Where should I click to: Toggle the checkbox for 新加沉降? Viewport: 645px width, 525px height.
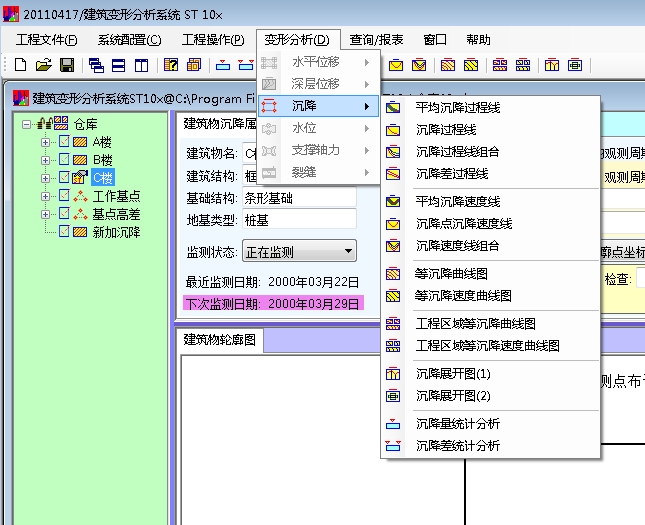pos(64,232)
